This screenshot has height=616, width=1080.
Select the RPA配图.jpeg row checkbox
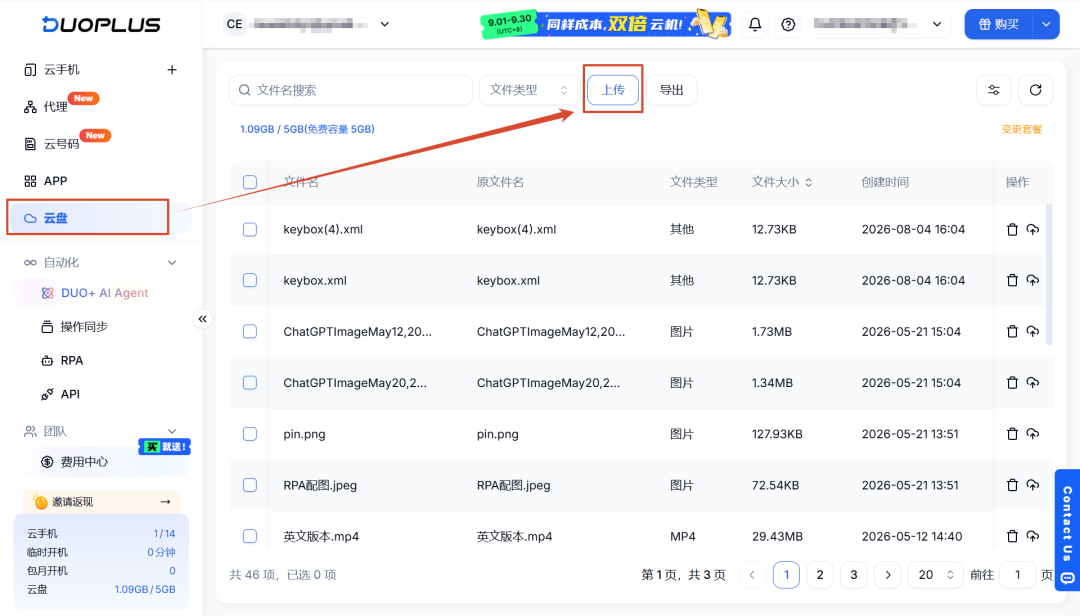click(x=250, y=485)
